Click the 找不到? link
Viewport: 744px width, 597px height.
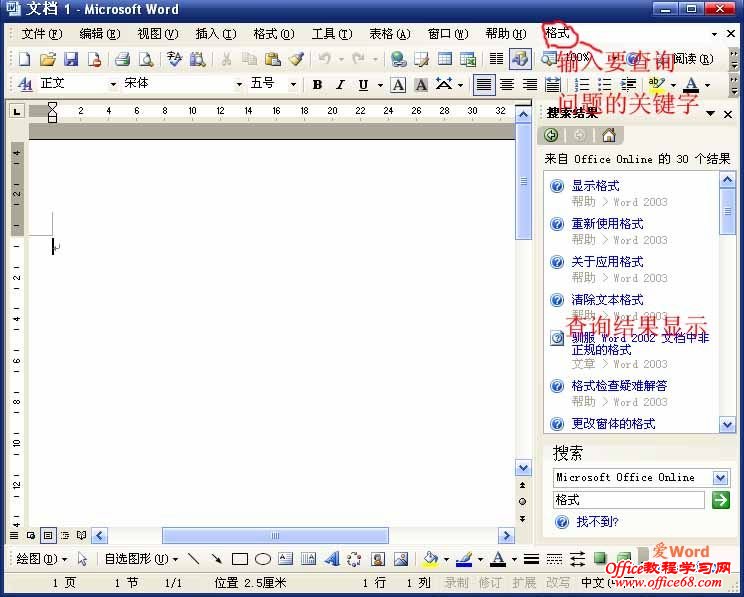pyautogui.click(x=597, y=522)
